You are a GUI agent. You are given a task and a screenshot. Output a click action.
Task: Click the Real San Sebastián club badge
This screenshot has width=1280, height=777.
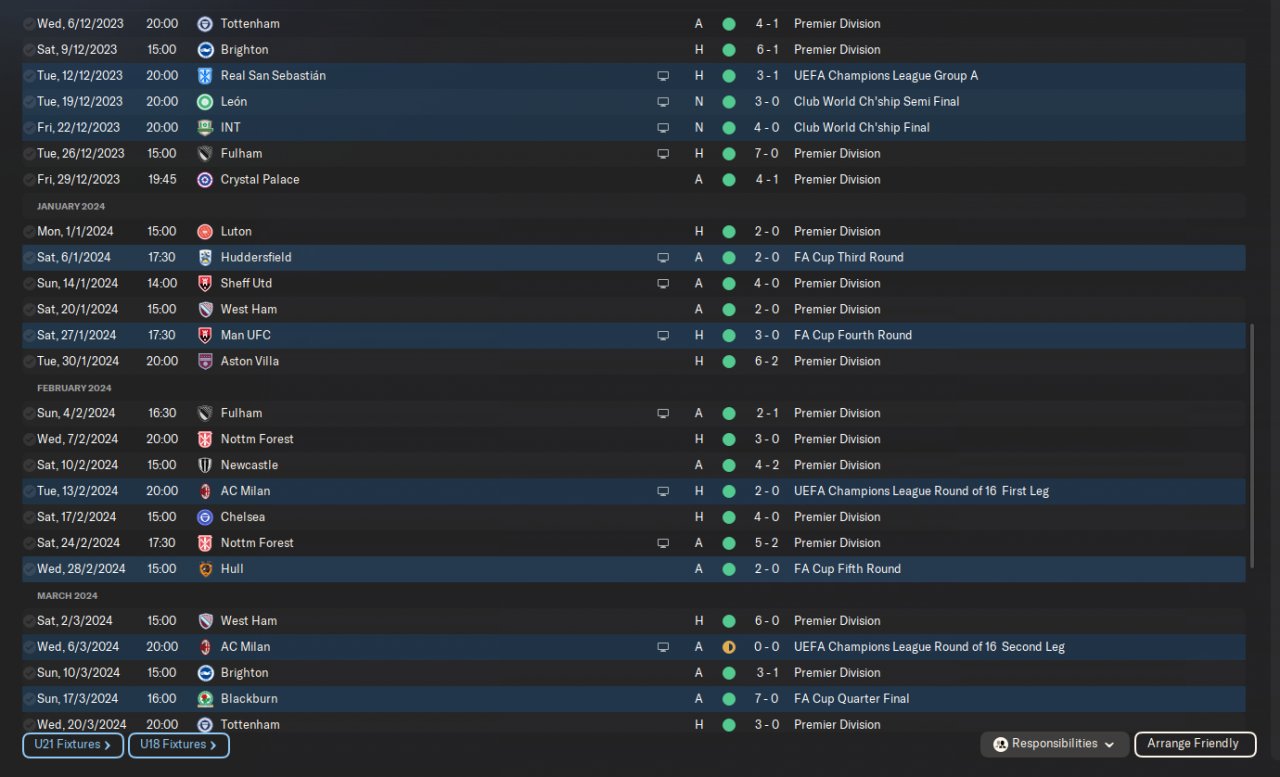205,76
